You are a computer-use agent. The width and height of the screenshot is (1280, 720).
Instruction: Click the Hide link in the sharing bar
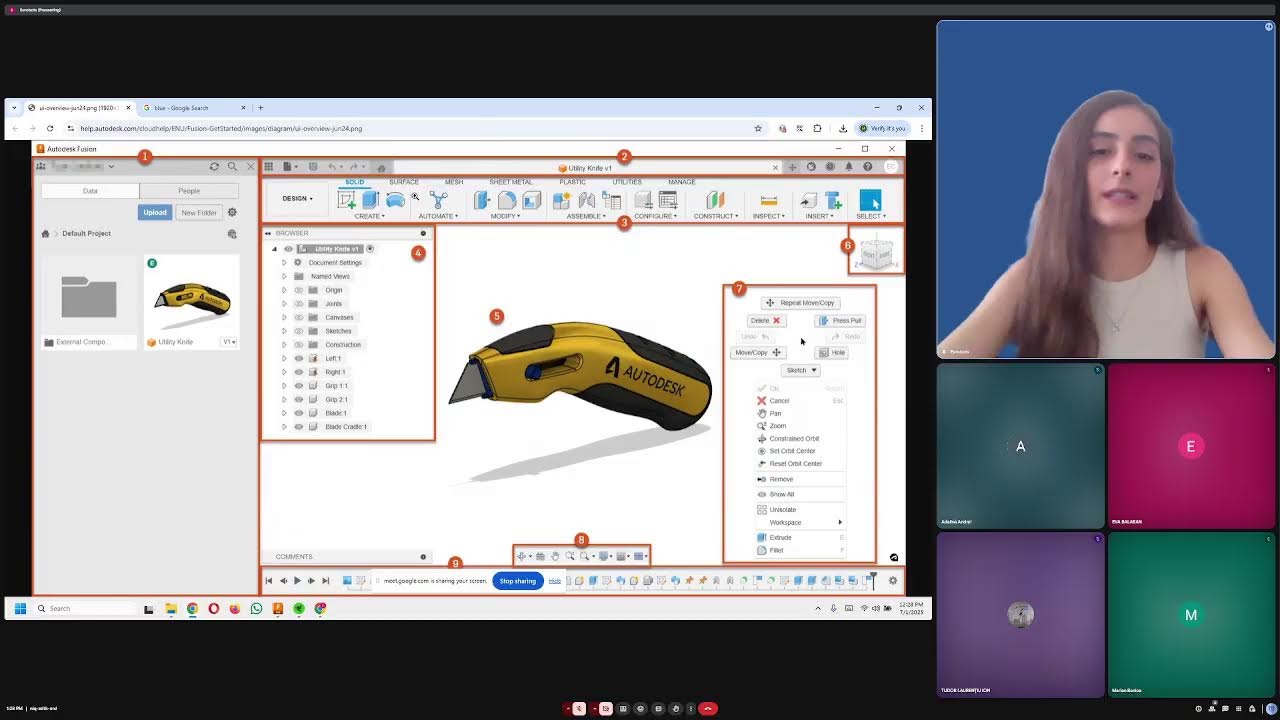pos(555,581)
